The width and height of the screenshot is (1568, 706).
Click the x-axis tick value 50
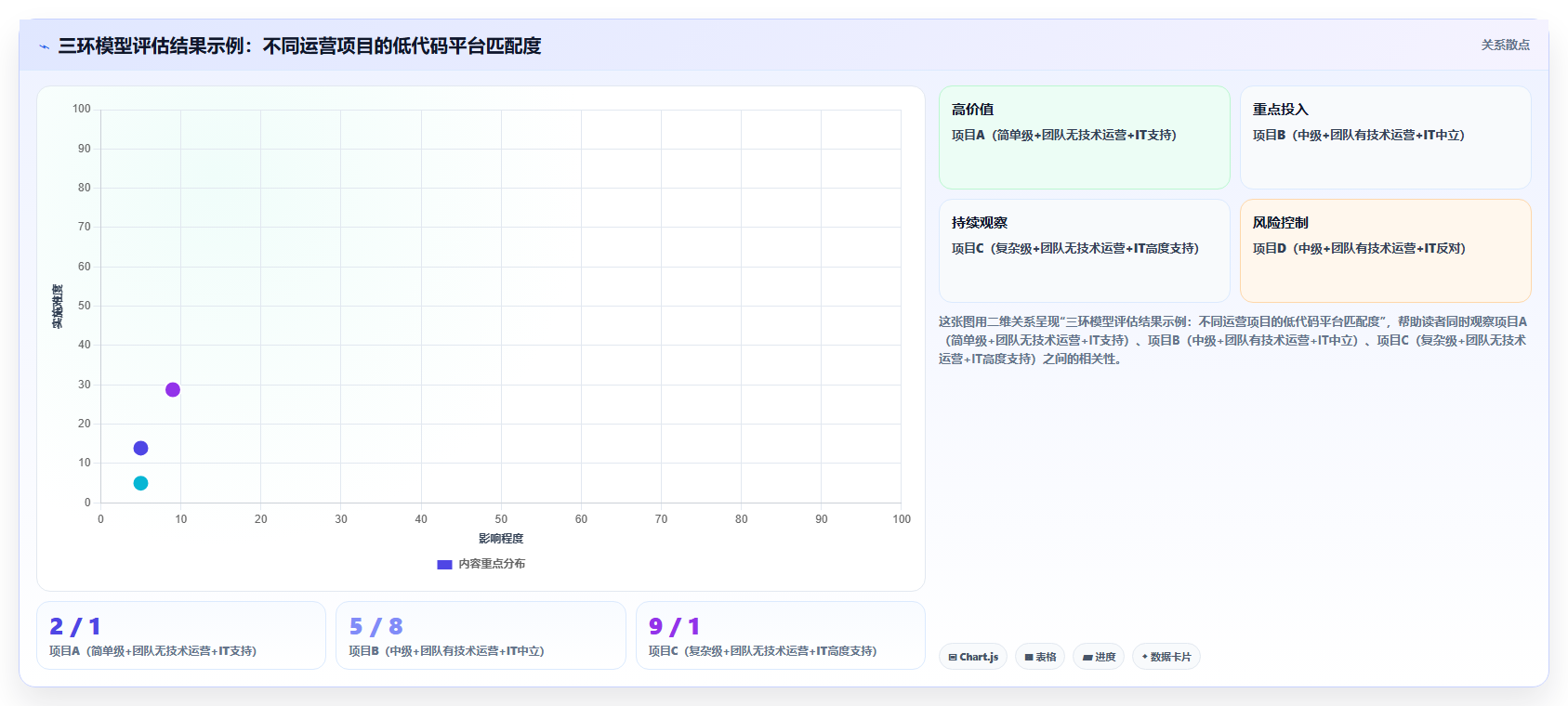501,519
